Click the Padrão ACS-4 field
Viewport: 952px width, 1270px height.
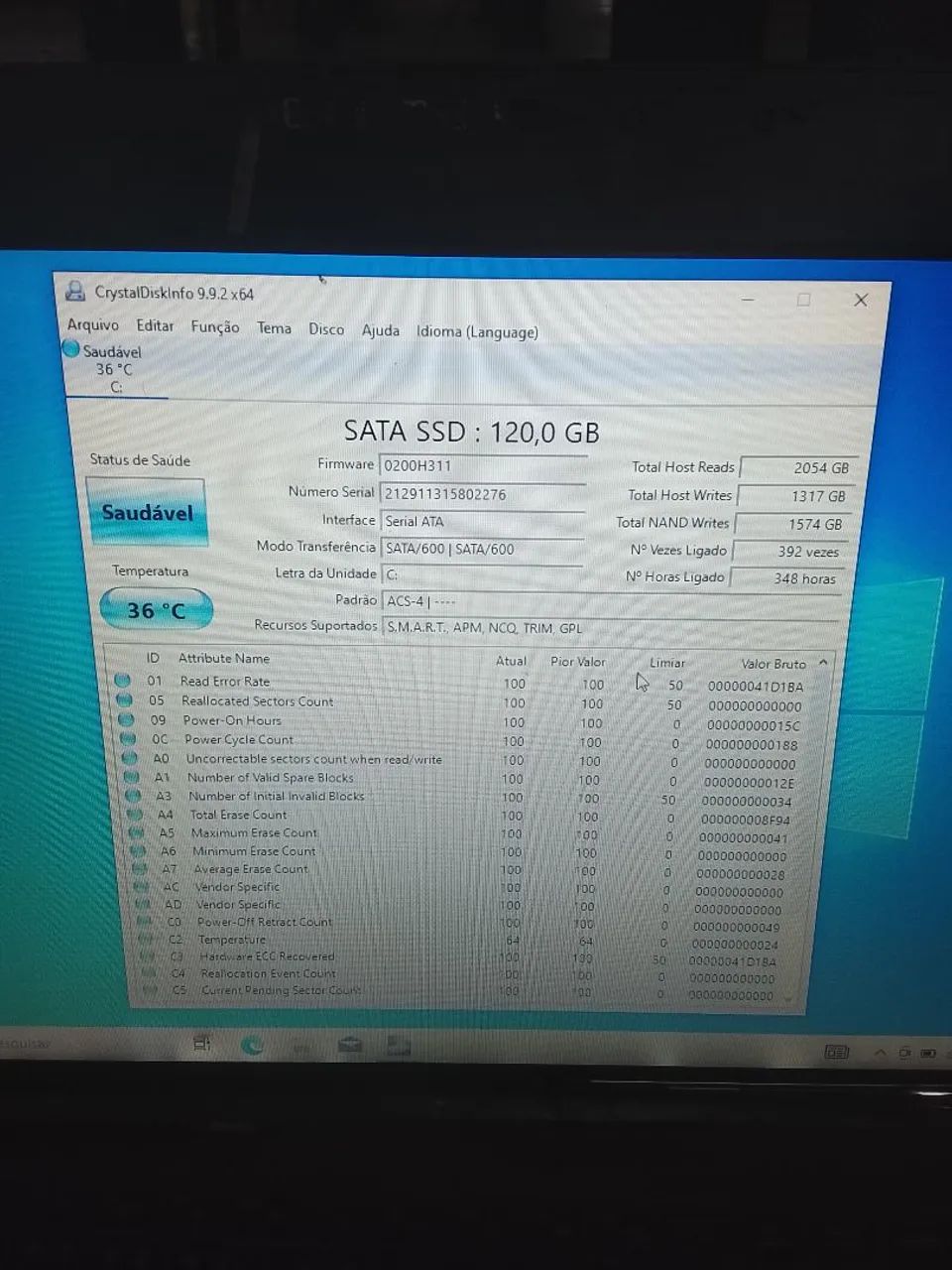pos(612,601)
